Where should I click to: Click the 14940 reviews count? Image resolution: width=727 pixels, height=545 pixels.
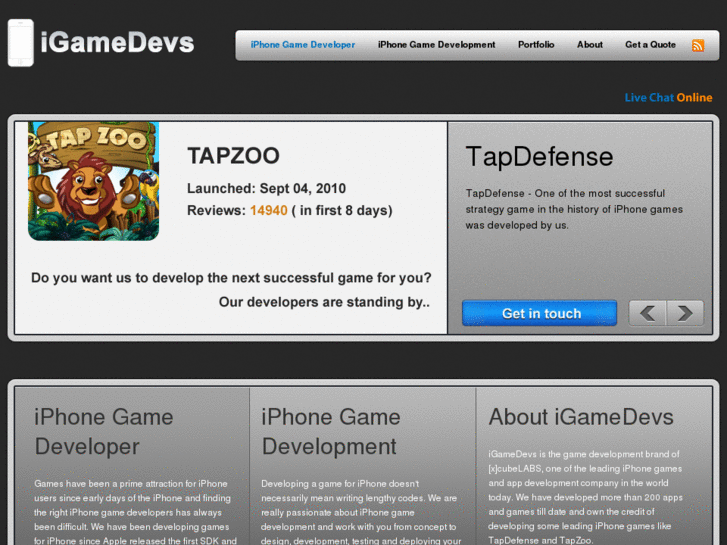269,211
